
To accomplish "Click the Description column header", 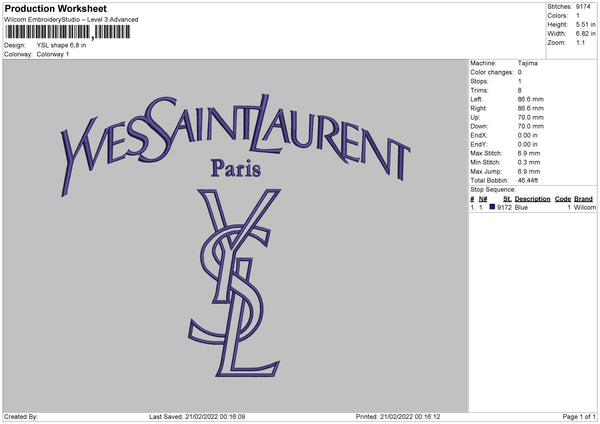I will [x=532, y=199].
